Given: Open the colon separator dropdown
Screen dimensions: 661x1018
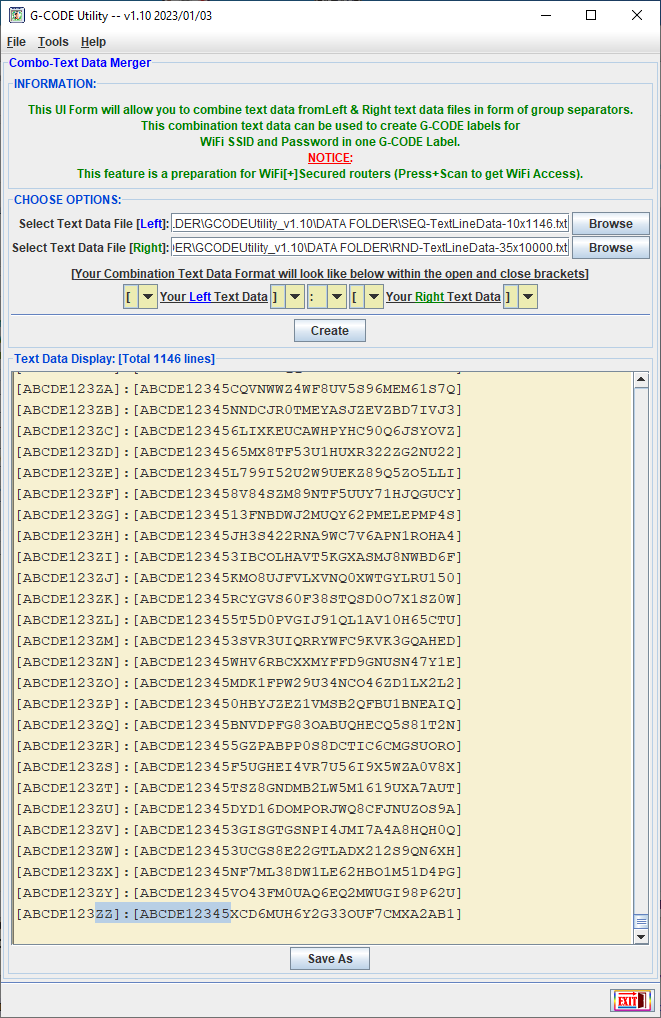Looking at the screenshot, I should [x=335, y=297].
